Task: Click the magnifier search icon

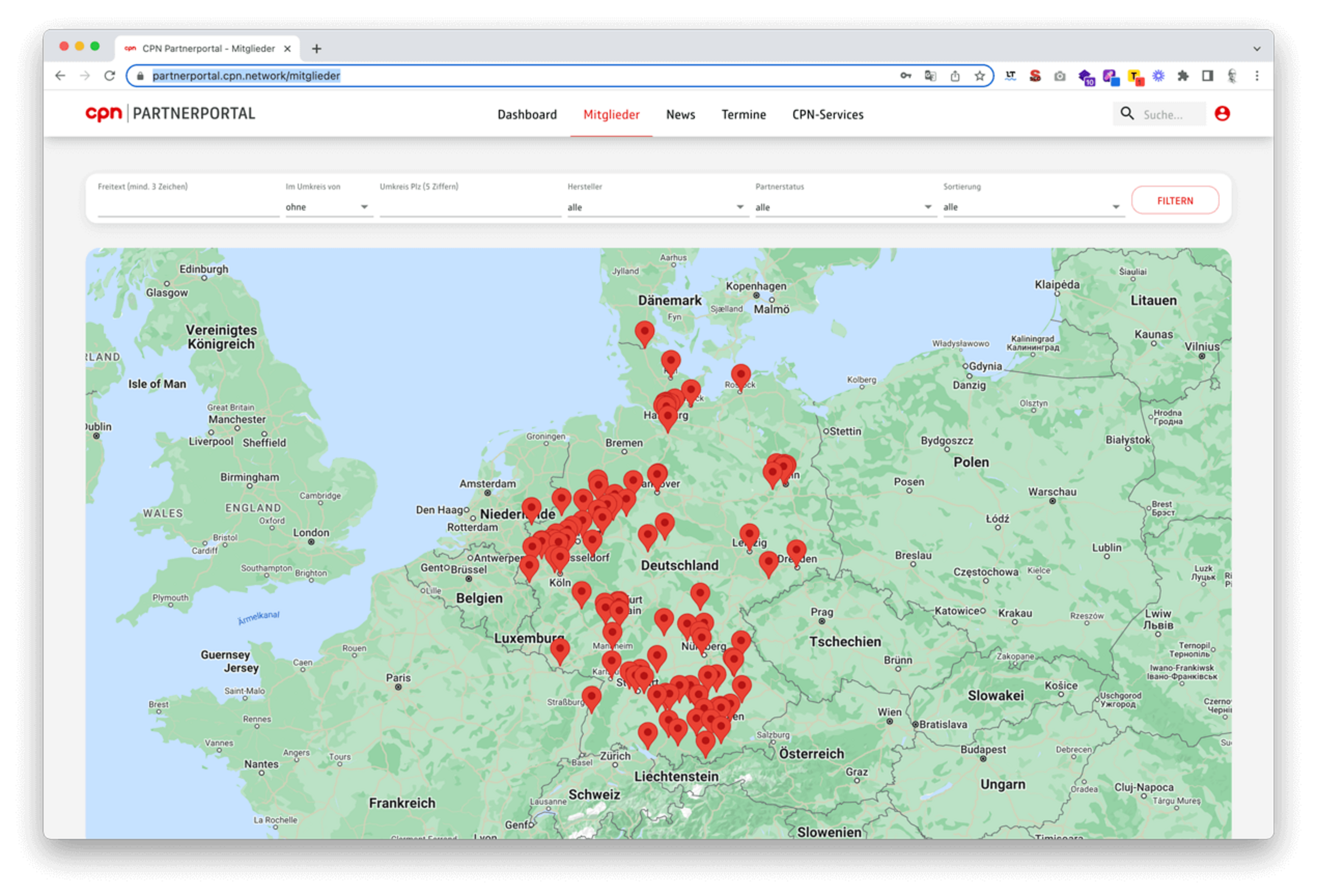Action: click(1127, 114)
